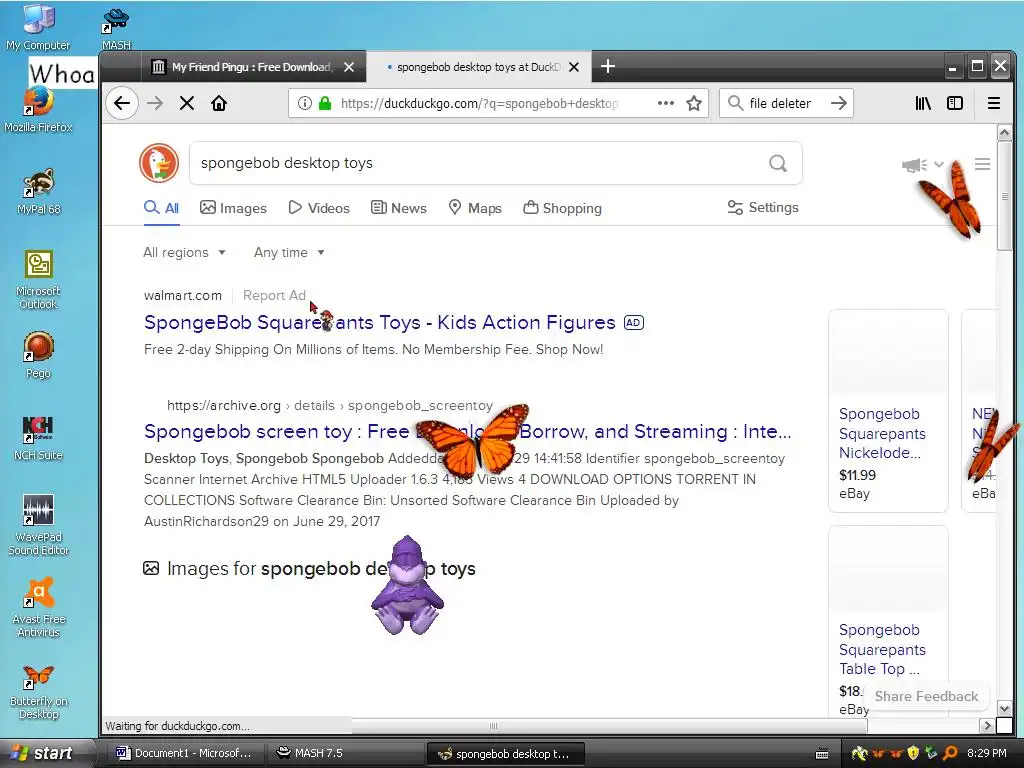Go back with the browser back arrow
The height and width of the screenshot is (768, 1024).
122,103
